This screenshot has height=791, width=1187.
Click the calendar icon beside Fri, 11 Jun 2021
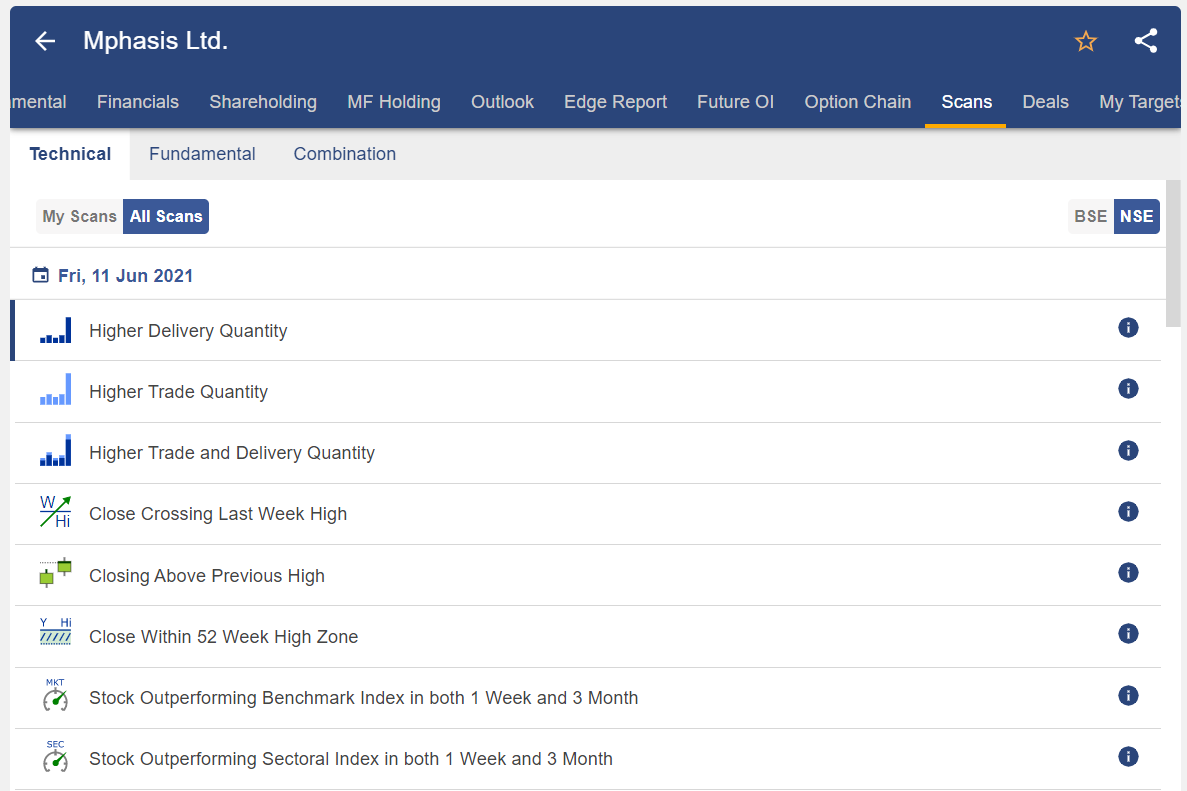pyautogui.click(x=40, y=275)
